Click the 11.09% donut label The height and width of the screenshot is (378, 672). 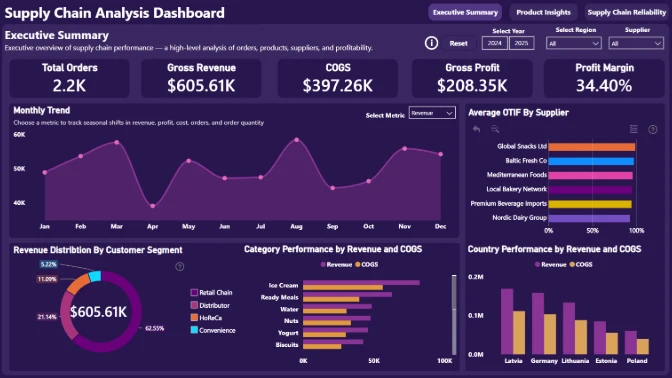47,279
